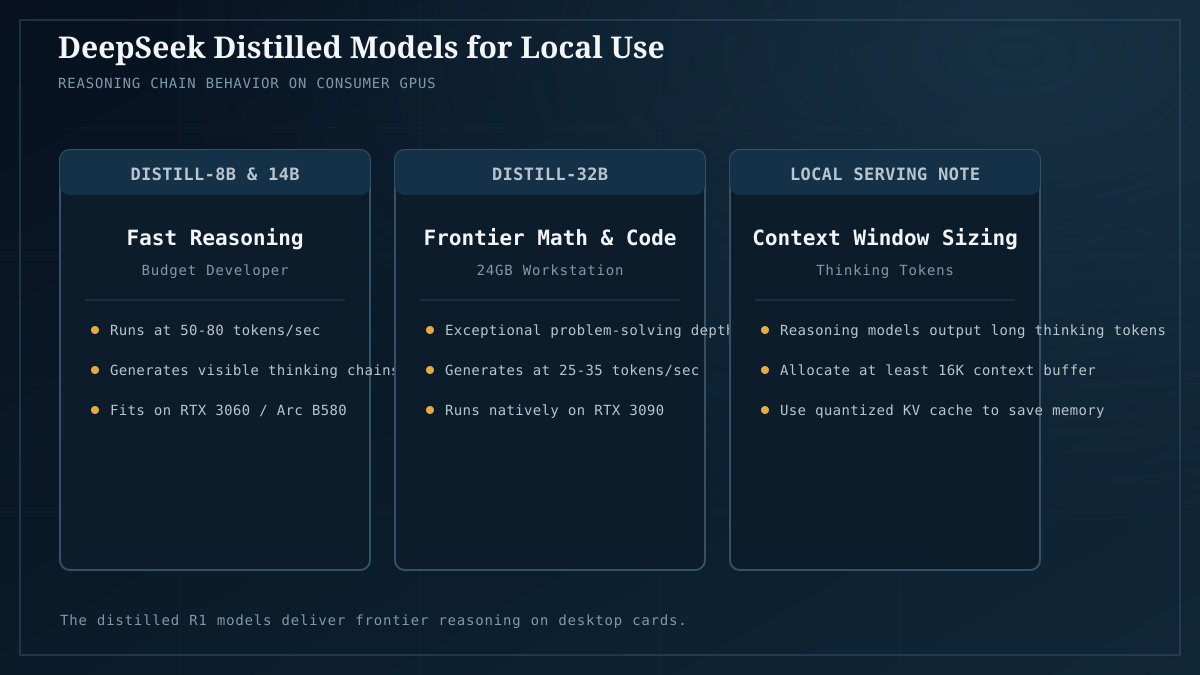Select the "LOCAL SERVING NOTE" card header
This screenshot has width=1200, height=675.
click(x=885, y=173)
